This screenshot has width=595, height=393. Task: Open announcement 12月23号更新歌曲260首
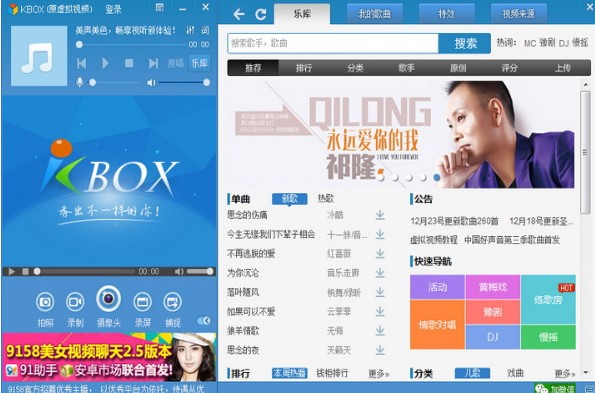pos(454,221)
